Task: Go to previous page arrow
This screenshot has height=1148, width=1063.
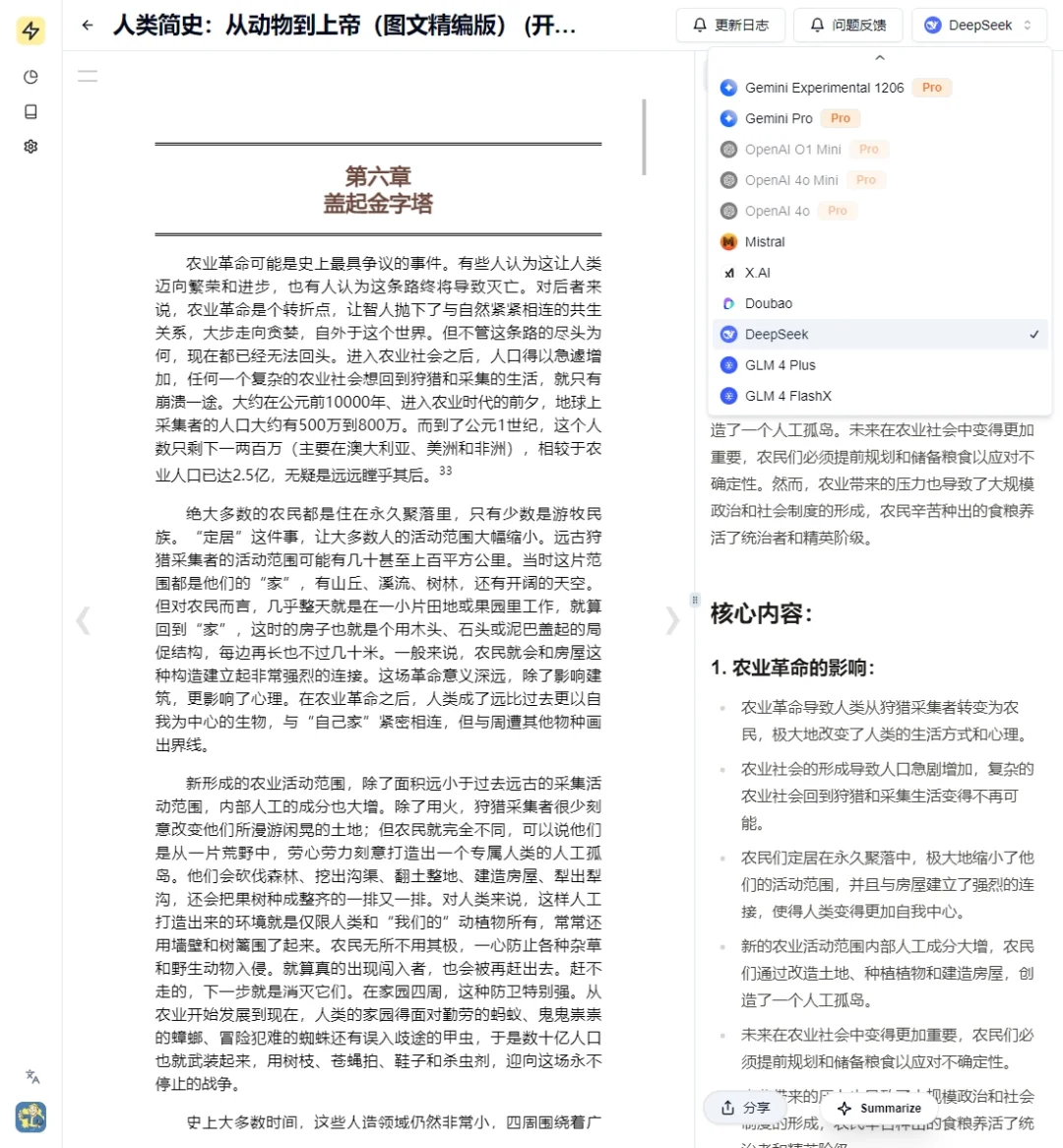Action: pyautogui.click(x=84, y=621)
